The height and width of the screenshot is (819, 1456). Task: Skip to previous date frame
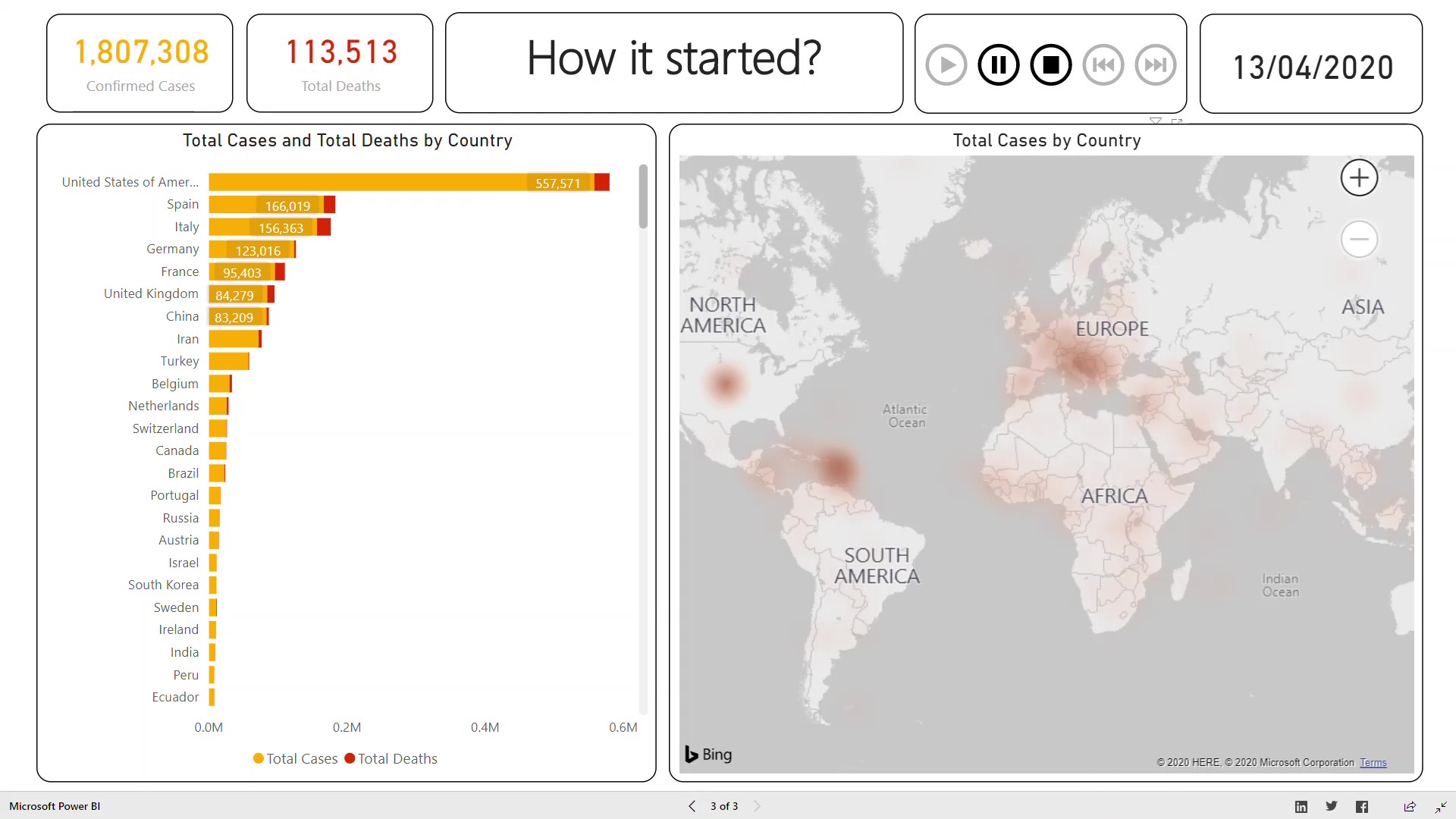[1103, 65]
